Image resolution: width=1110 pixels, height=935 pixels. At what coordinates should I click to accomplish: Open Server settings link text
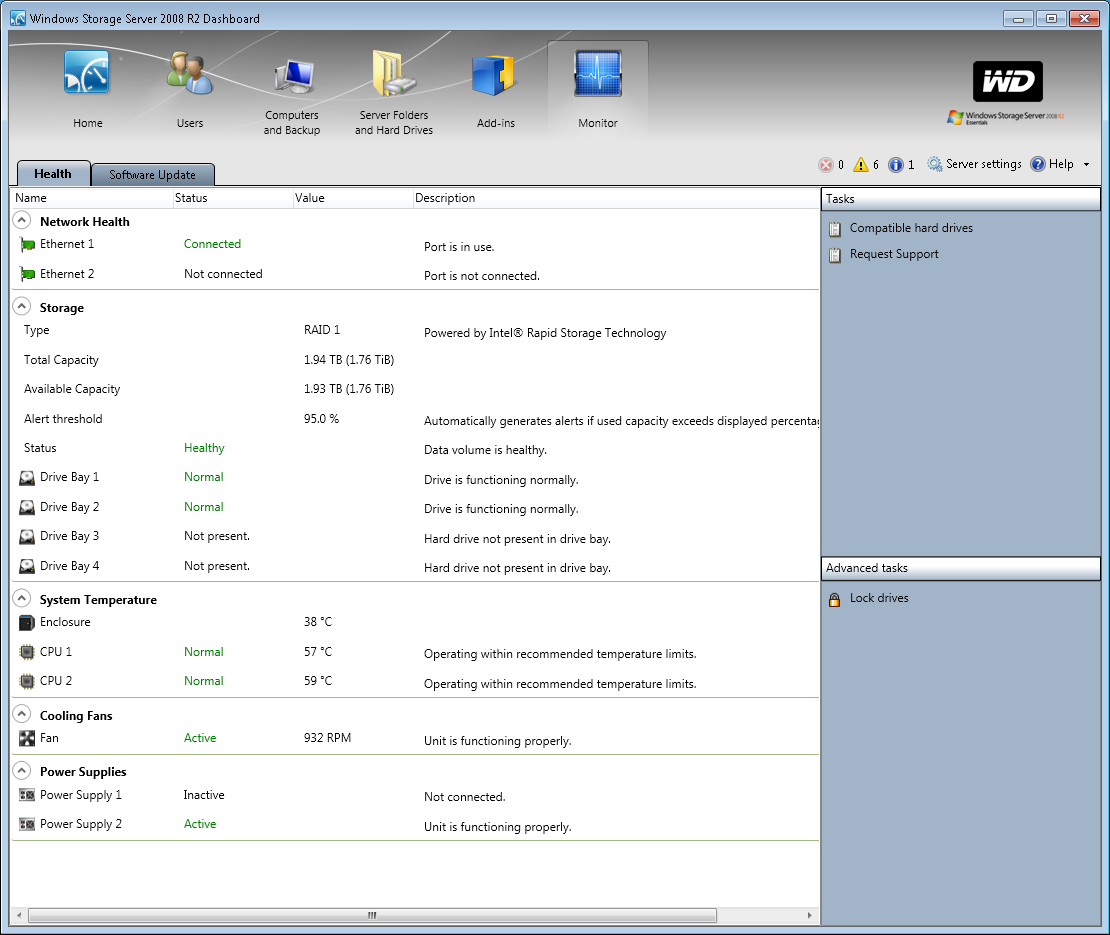[984, 164]
